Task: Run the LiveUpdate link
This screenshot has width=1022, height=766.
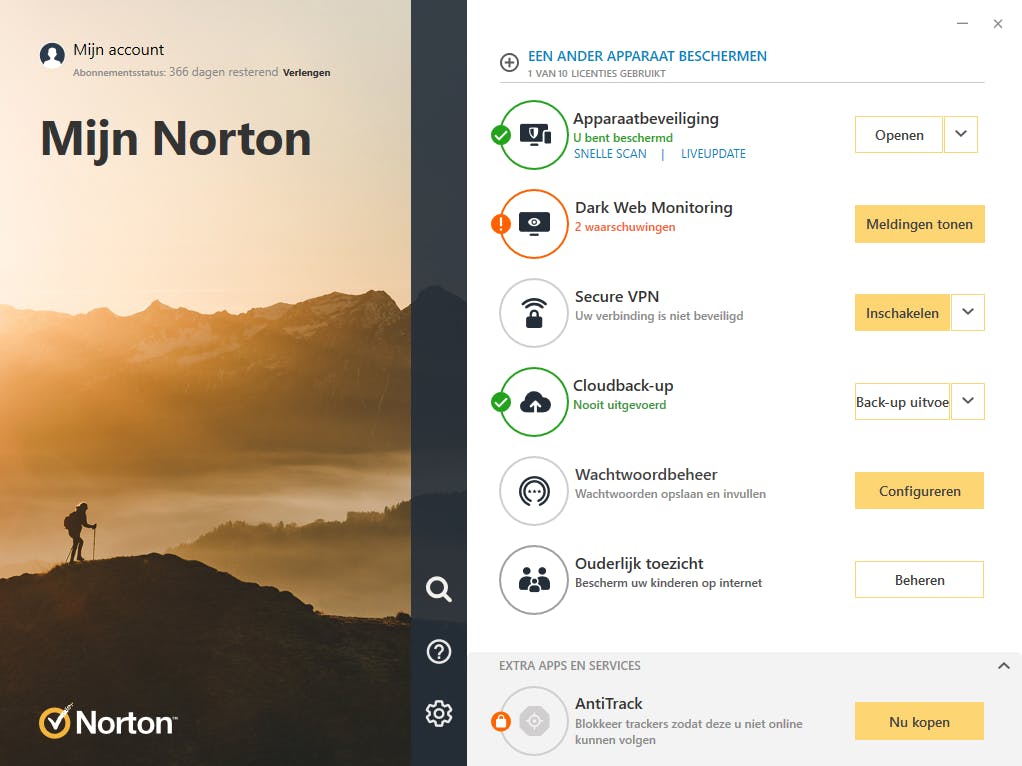Action: pos(713,154)
